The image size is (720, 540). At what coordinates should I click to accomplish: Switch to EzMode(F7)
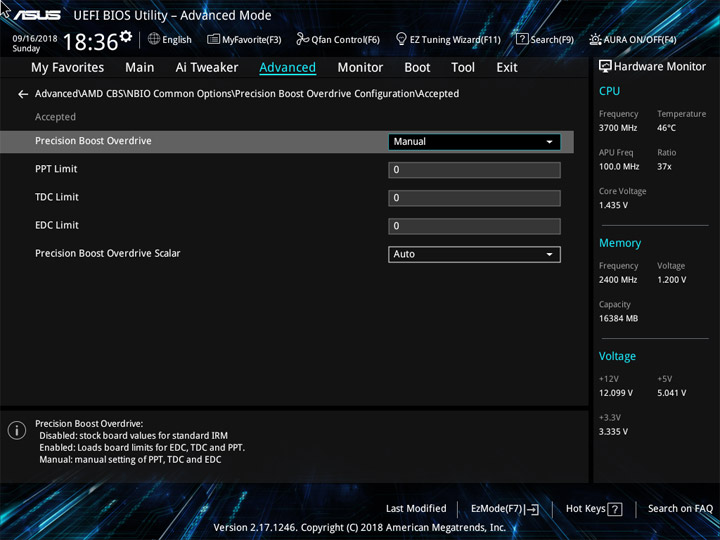(x=505, y=509)
